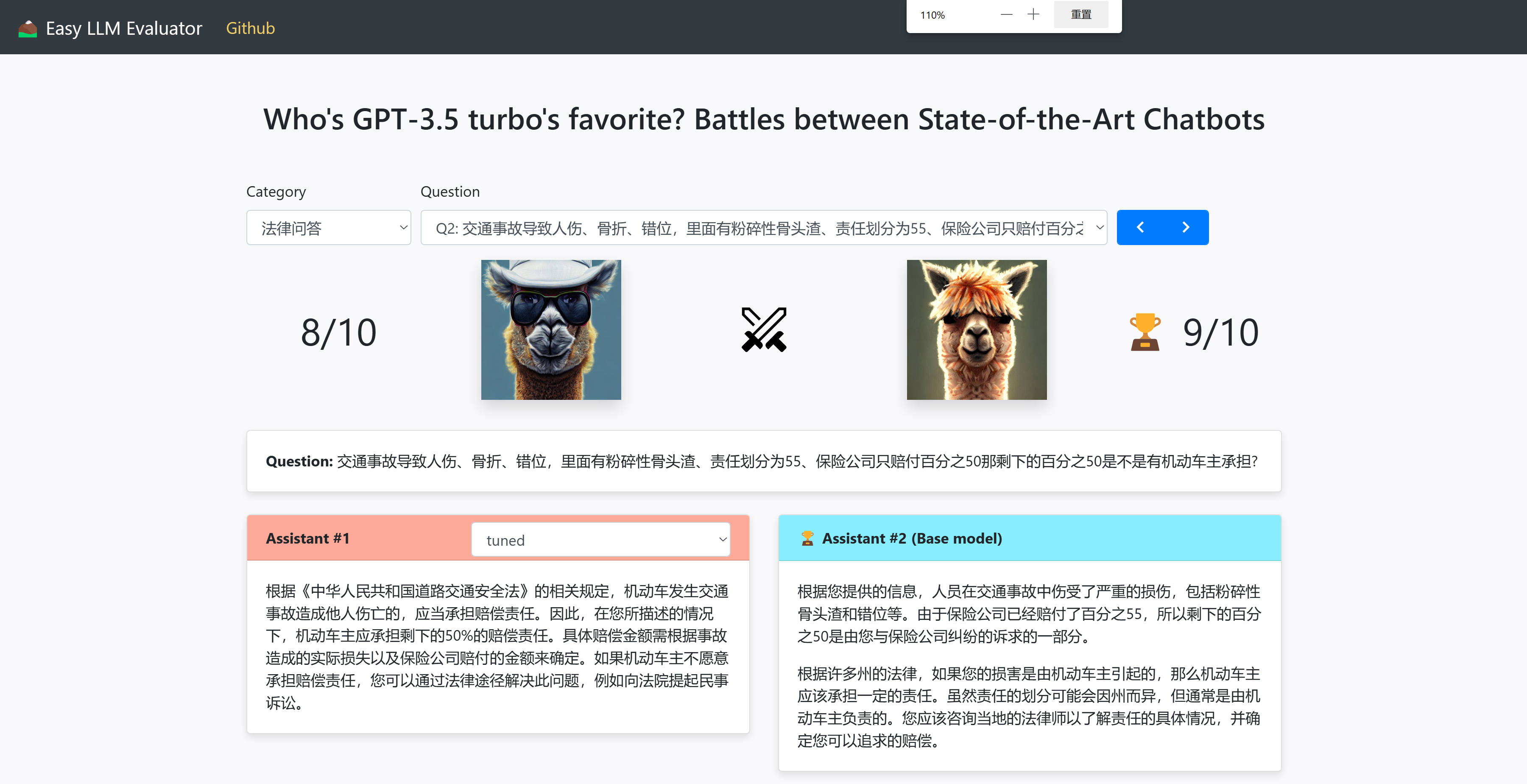The height and width of the screenshot is (784, 1527).
Task: Click the Question text box
Action: pos(763,461)
